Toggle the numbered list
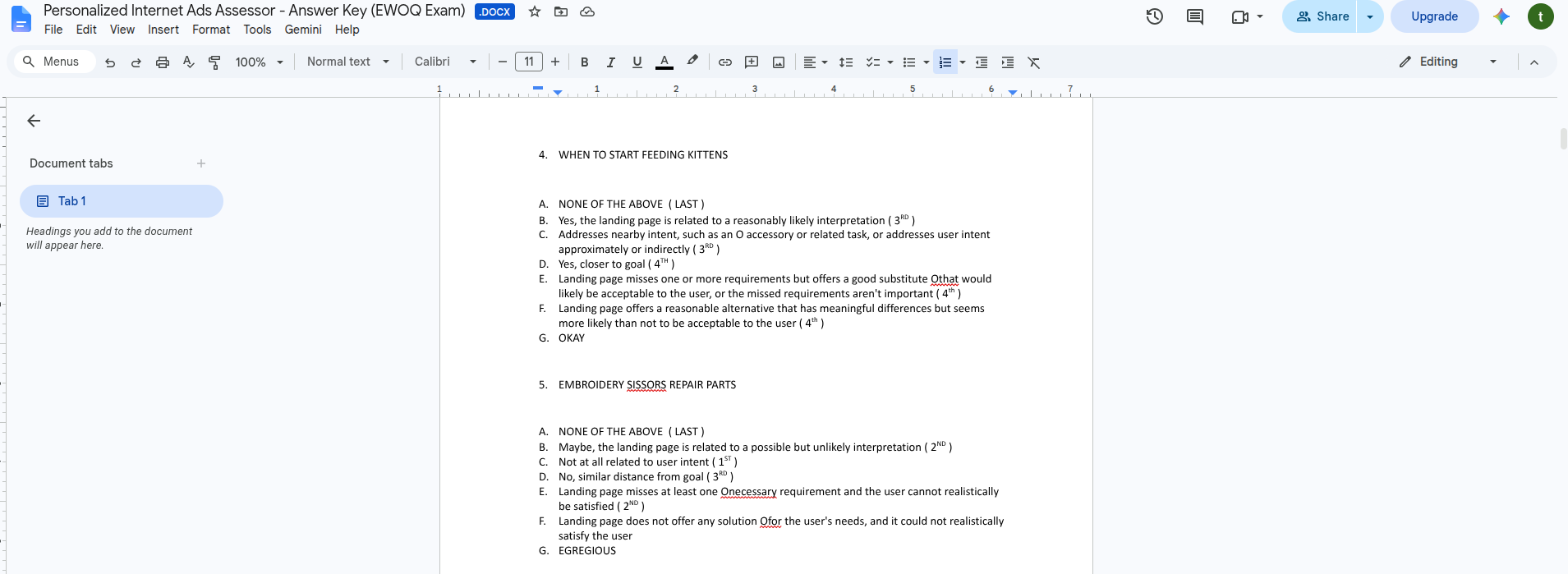The height and width of the screenshot is (574, 1568). (x=945, y=62)
